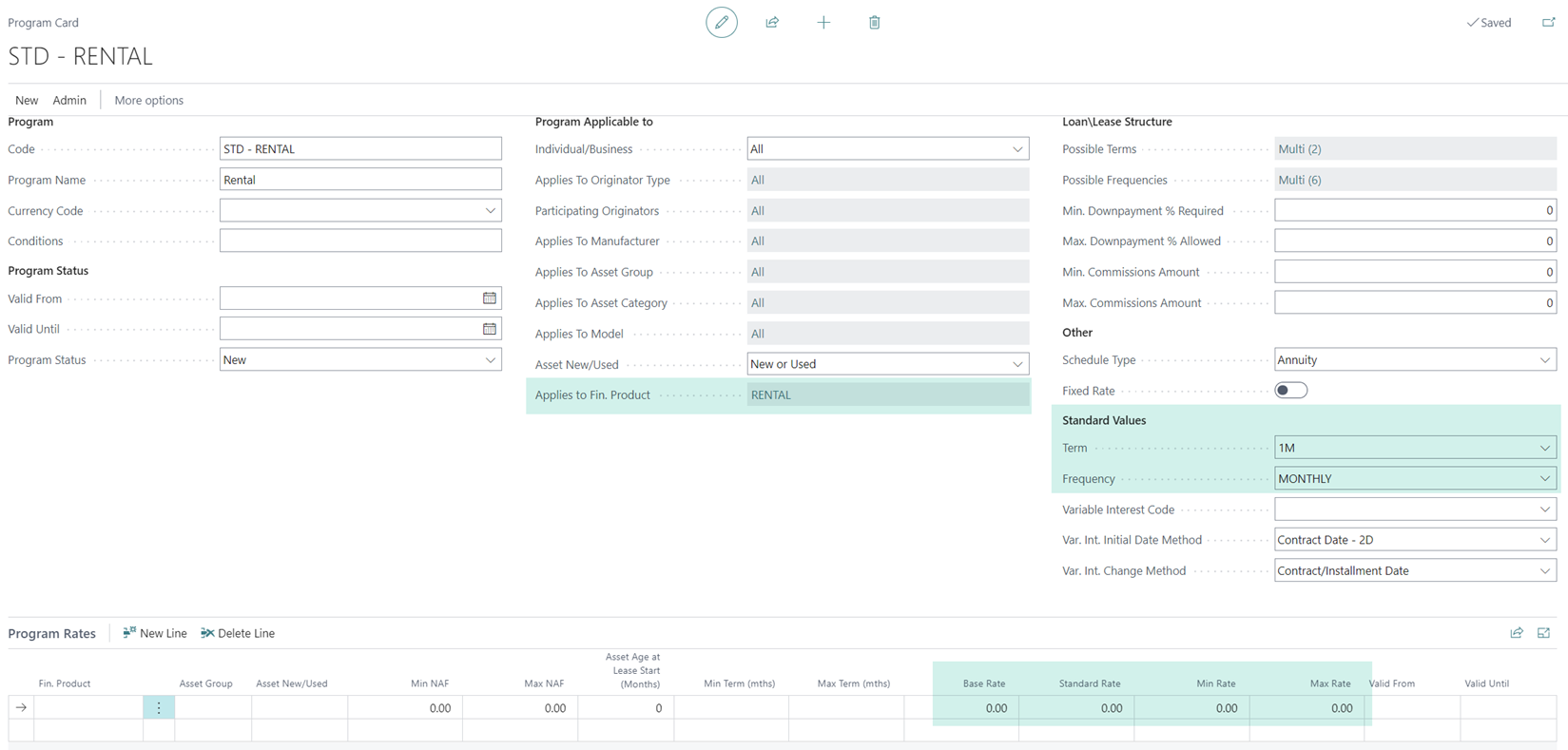
Task: Click the pencil edit icon
Action: [x=722, y=22]
